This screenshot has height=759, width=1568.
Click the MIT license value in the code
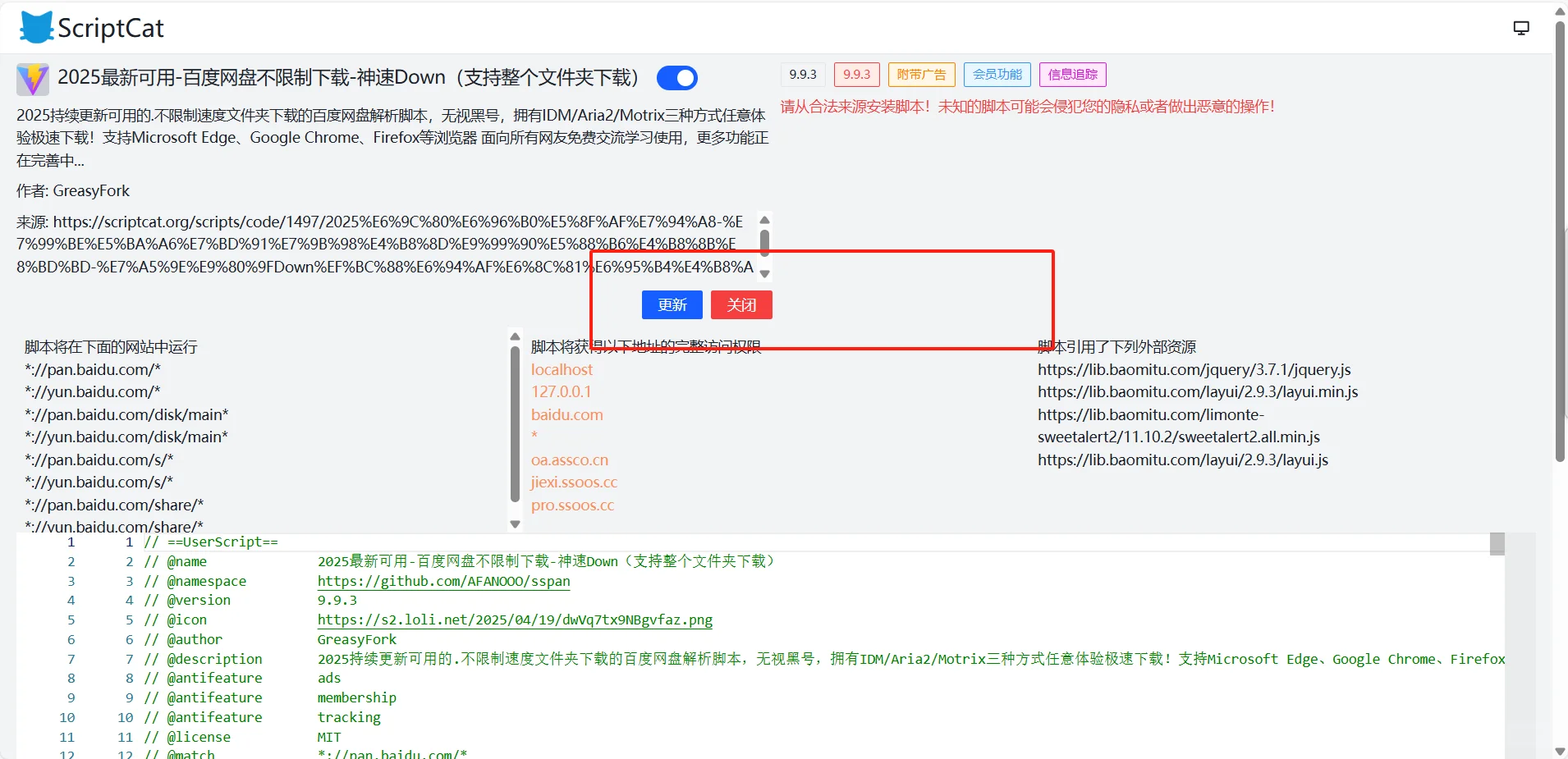click(329, 737)
